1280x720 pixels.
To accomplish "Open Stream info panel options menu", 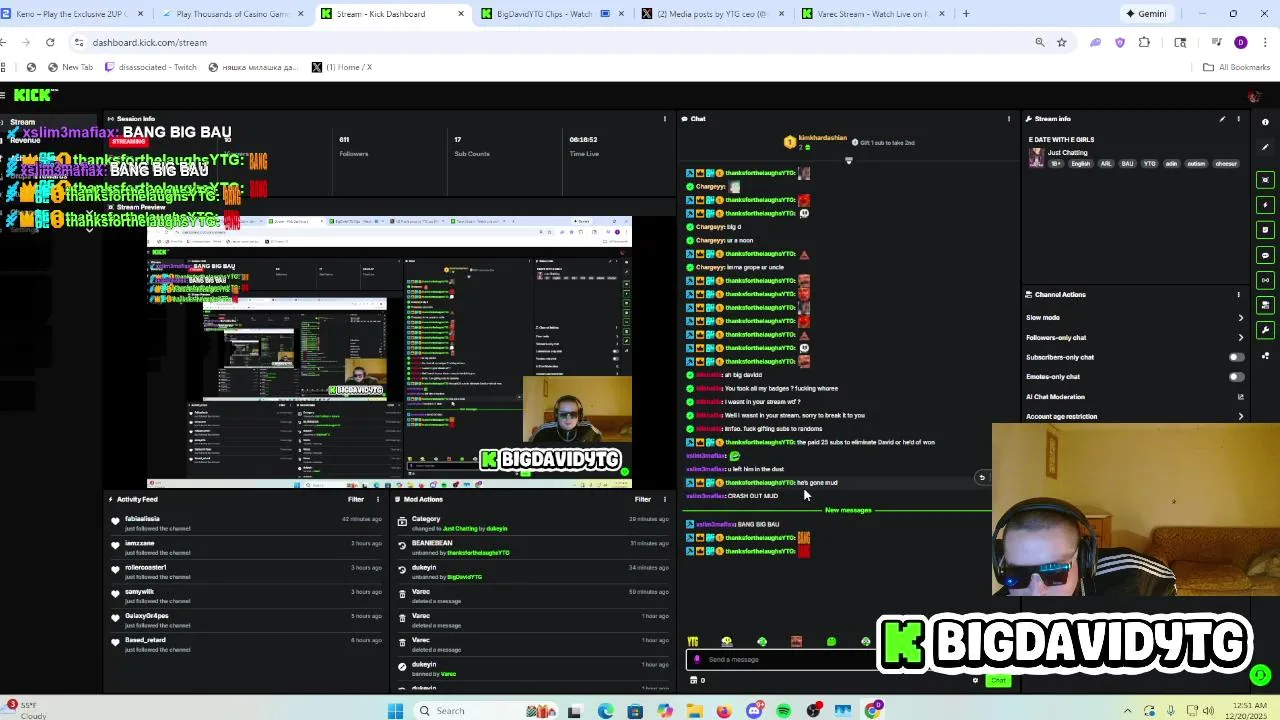I will coord(1238,119).
